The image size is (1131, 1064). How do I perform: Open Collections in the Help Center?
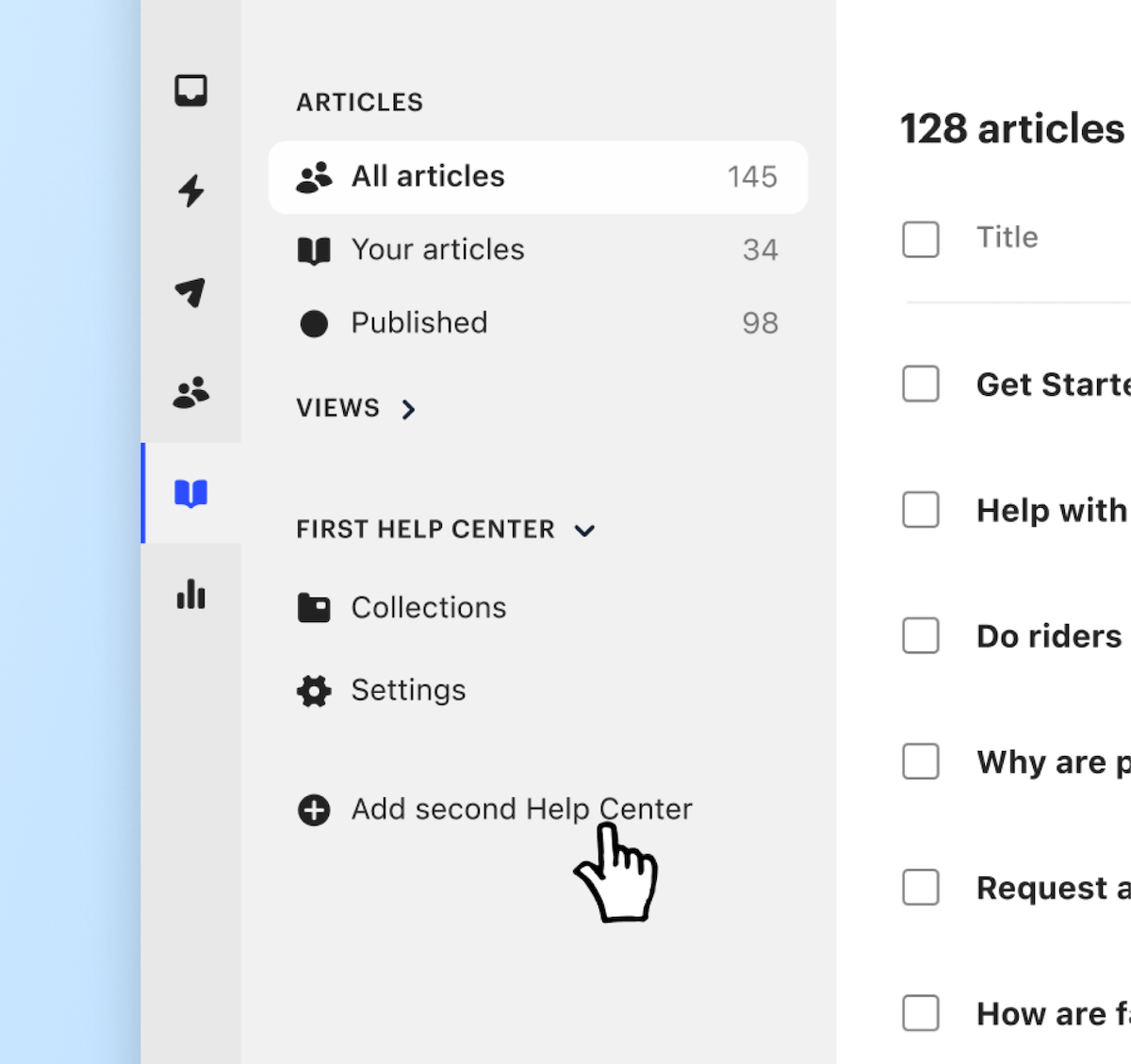pyautogui.click(x=428, y=608)
